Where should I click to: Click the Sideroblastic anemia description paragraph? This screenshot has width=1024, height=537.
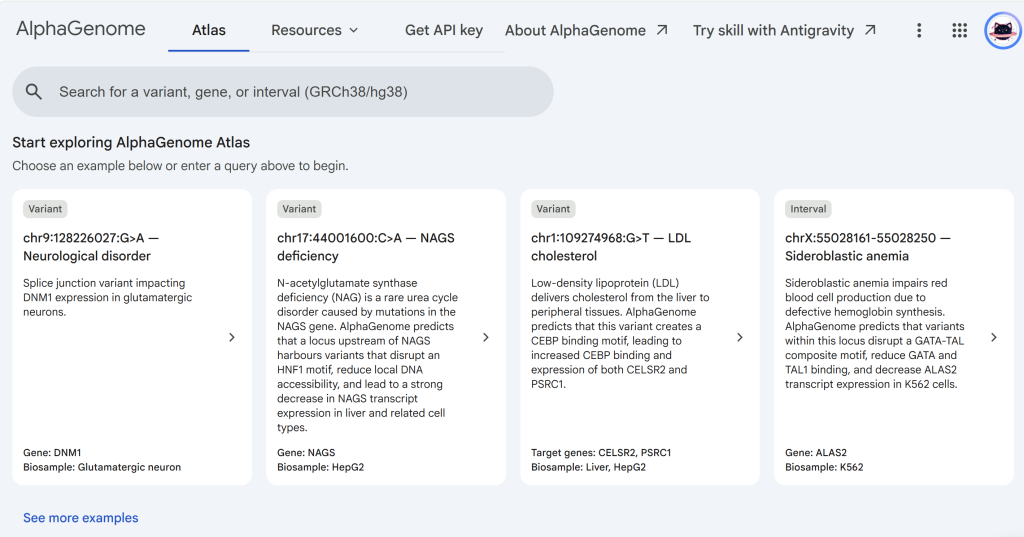point(874,333)
